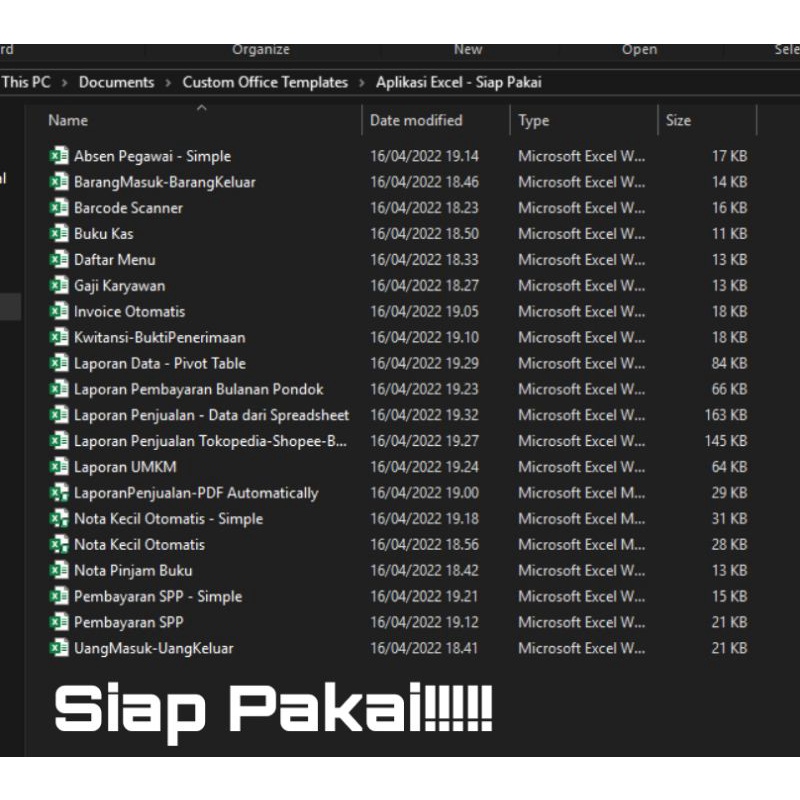Click the sort arrow above the Name column
The width and height of the screenshot is (800, 800).
[x=202, y=110]
